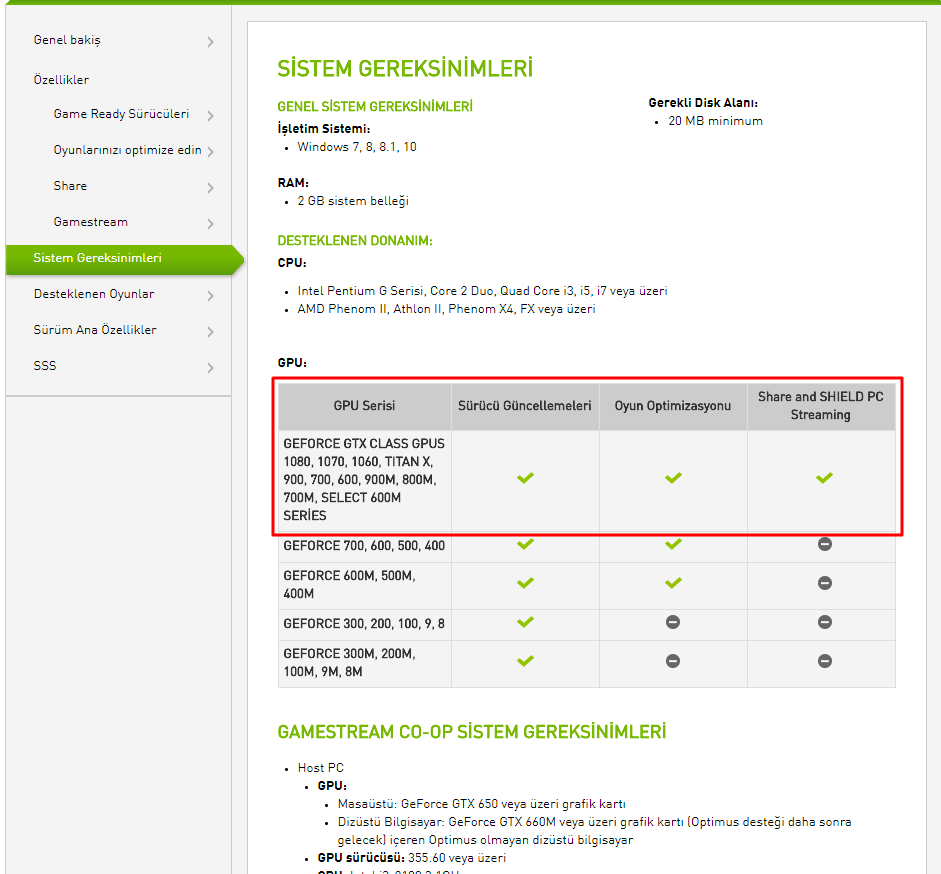Click GAMESTREAM CO-OP SİSTEM GEREKSİNİMLERİ heading

(x=472, y=732)
